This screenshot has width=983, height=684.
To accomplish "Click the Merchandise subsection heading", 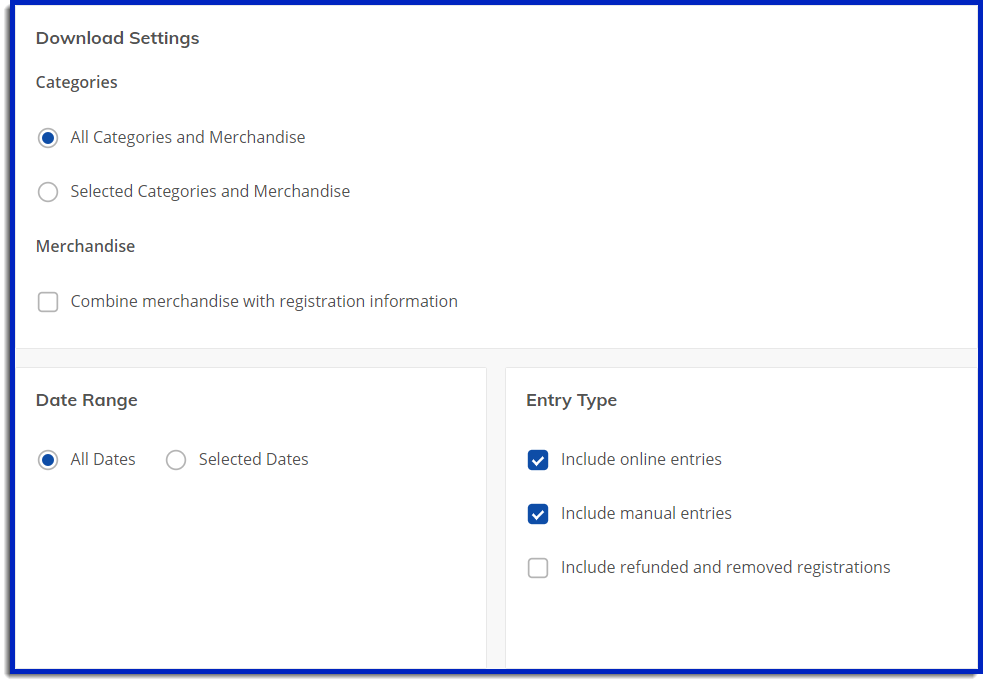I will click(x=85, y=246).
